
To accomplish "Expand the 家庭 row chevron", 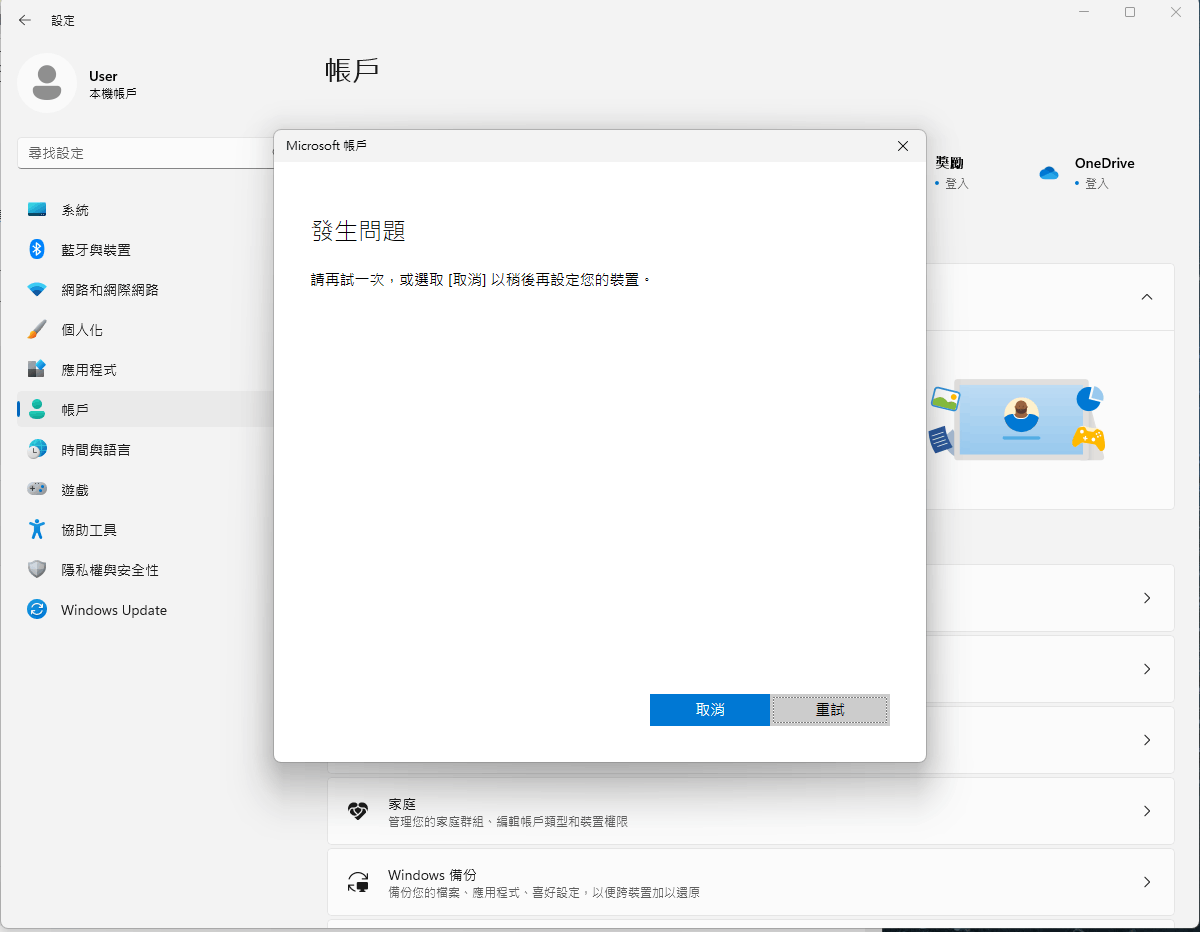I will [1147, 811].
